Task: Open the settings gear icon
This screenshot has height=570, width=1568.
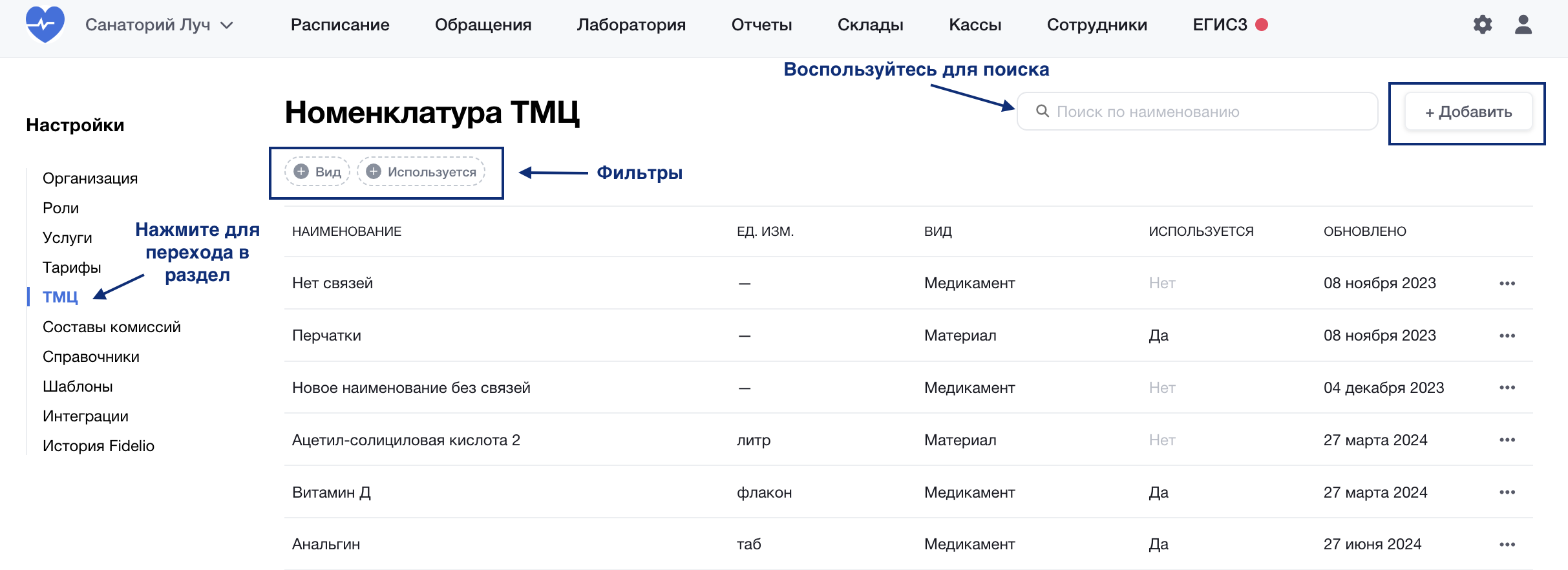Action: (x=1483, y=25)
